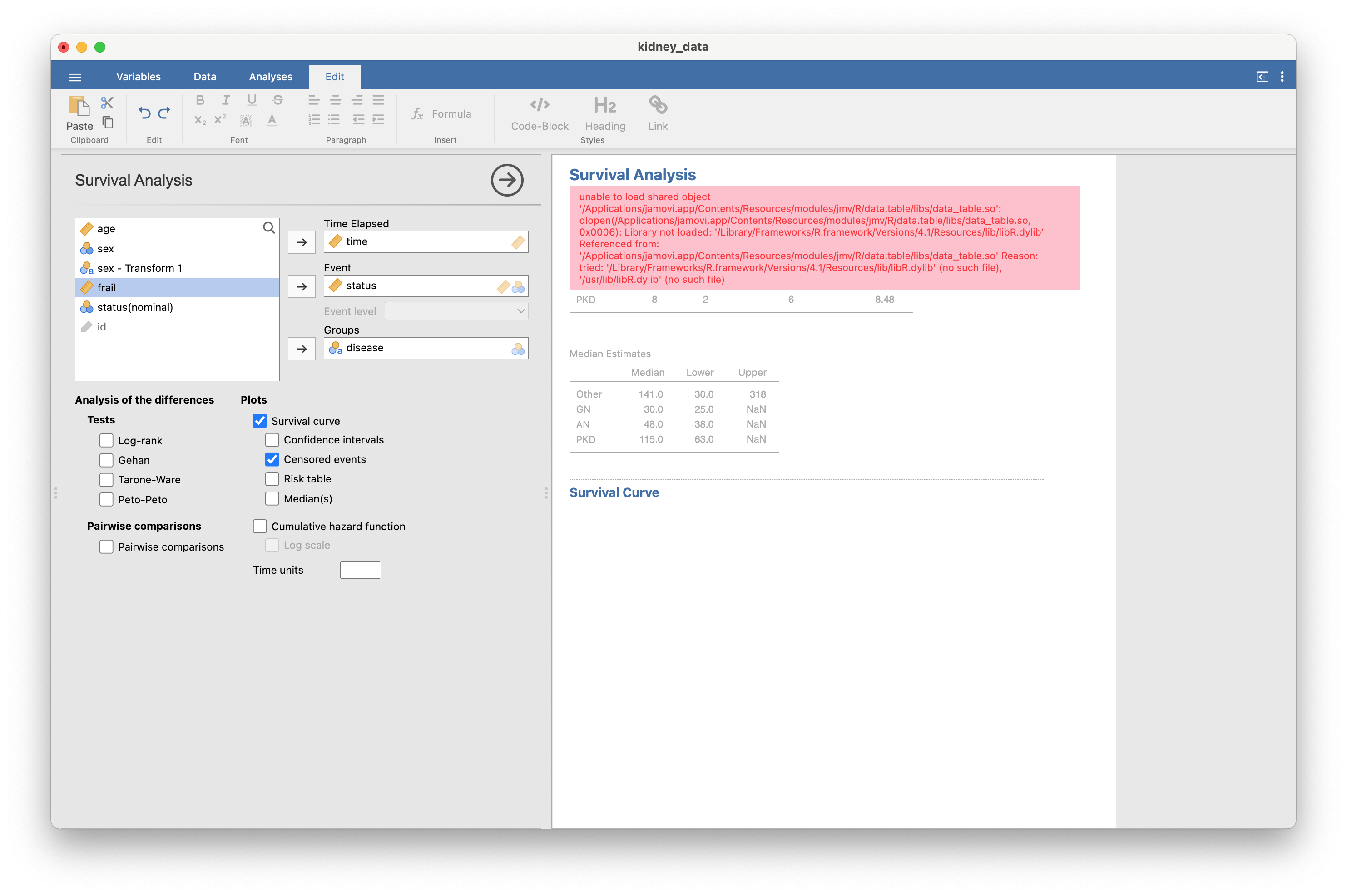Click the Heading style button
1347x896 pixels.
point(605,113)
